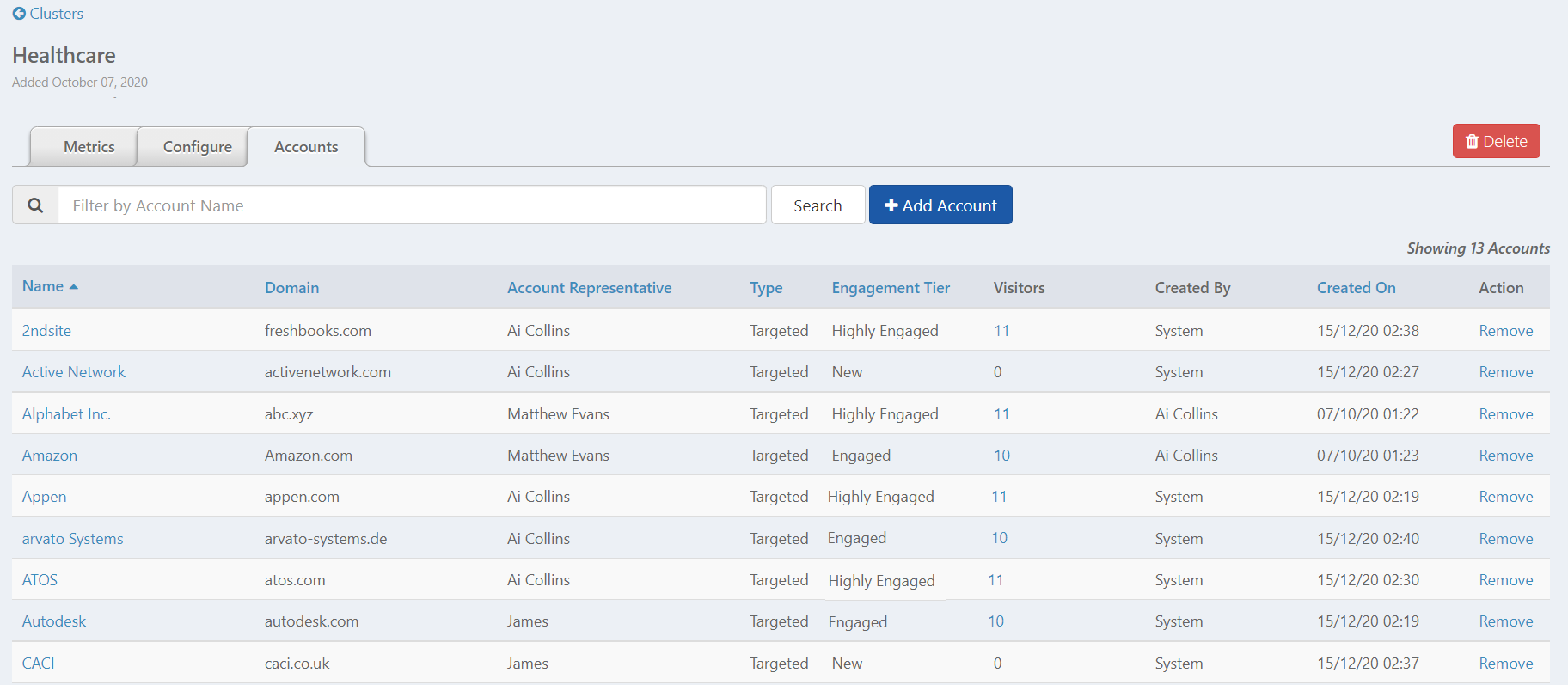Screen dimensions: 1568x685
Task: Click the back arrow icon beside Clusters
Action: [19, 14]
